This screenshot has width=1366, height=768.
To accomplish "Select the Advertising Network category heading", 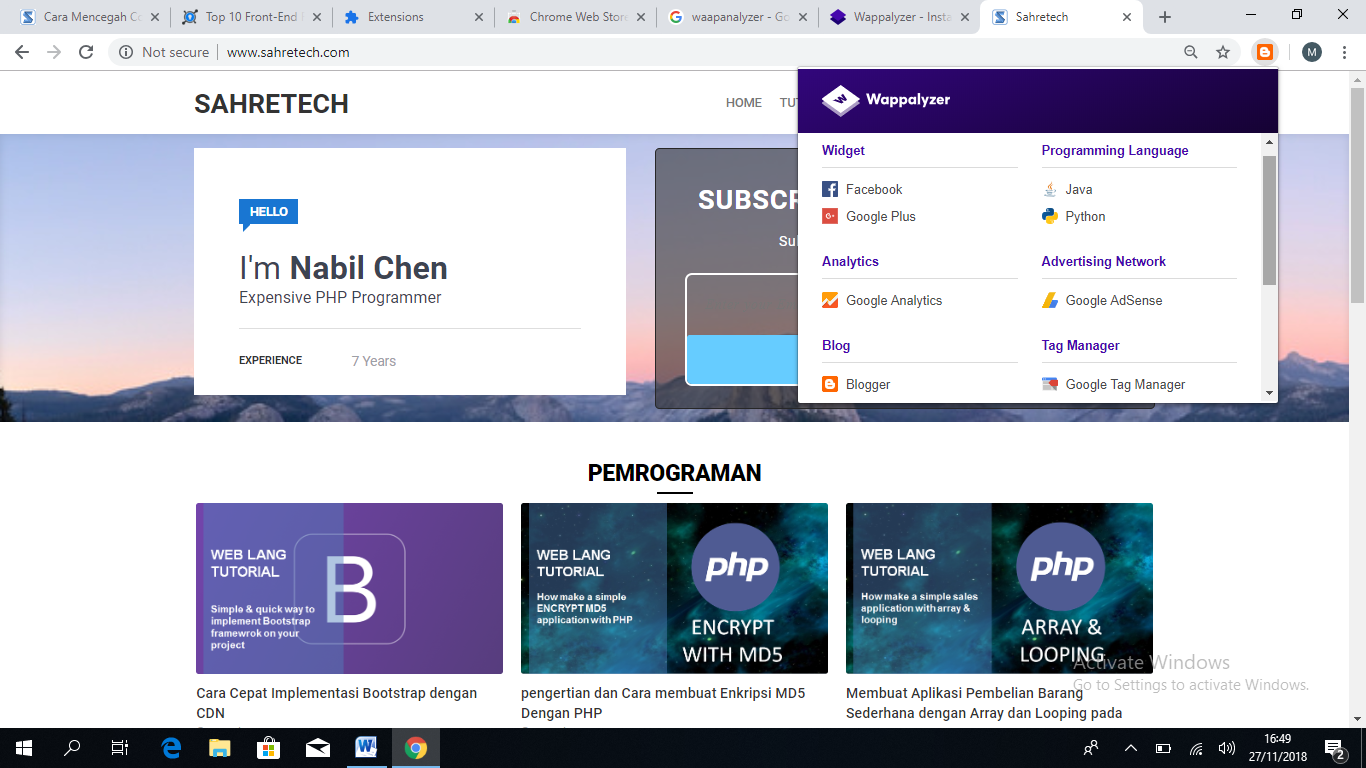I will (x=1104, y=261).
